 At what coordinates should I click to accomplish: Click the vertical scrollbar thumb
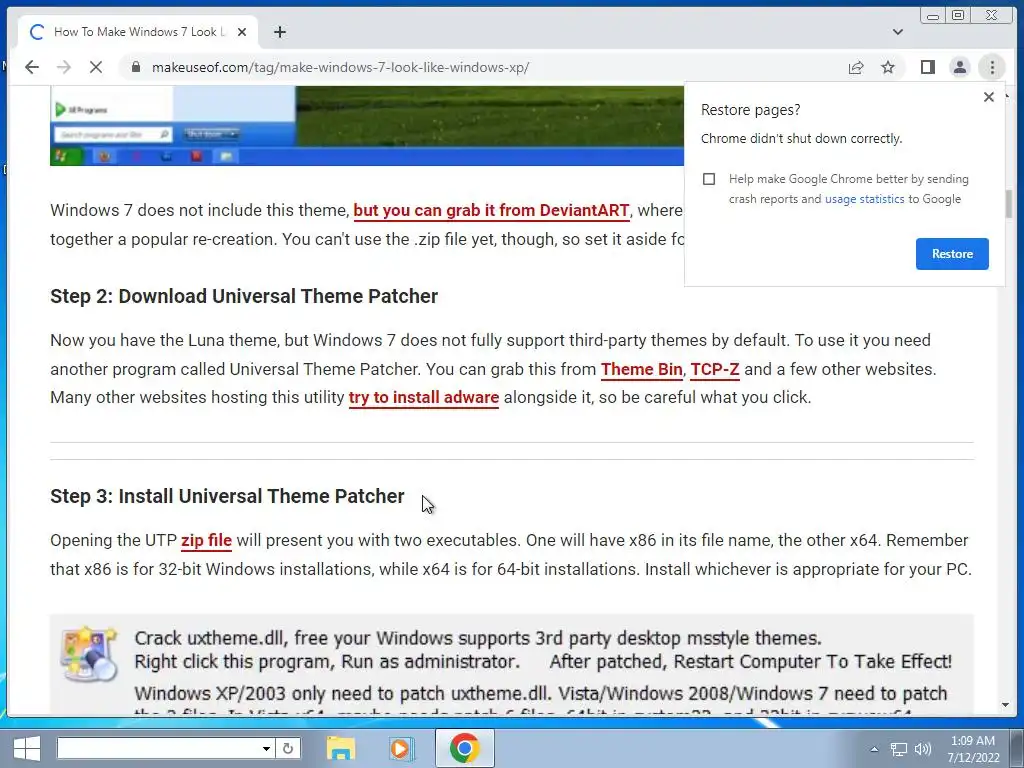pos(1008,204)
